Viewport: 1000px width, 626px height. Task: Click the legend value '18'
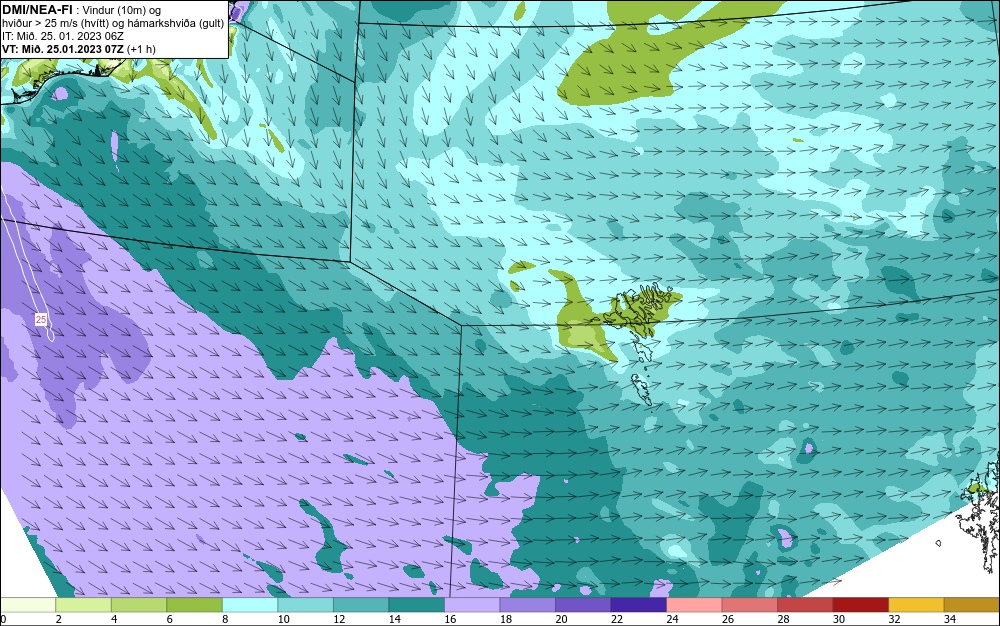point(505,619)
